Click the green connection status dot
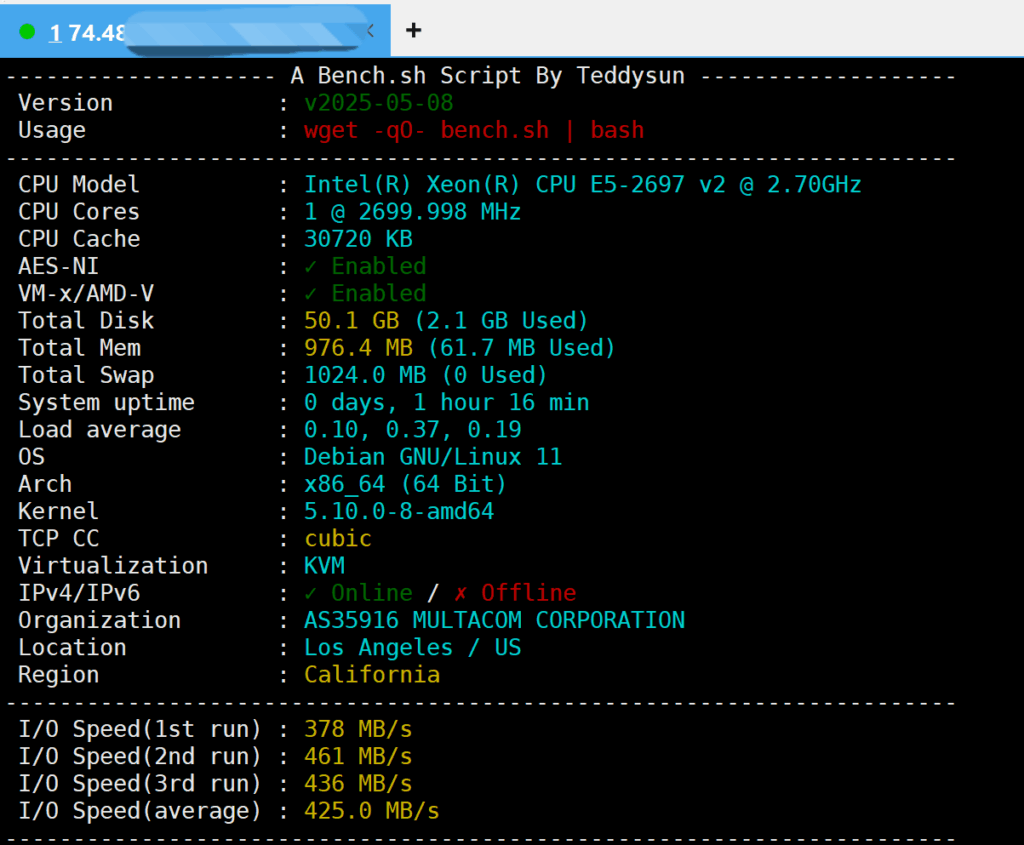The width and height of the screenshot is (1024, 845). click(x=27, y=32)
